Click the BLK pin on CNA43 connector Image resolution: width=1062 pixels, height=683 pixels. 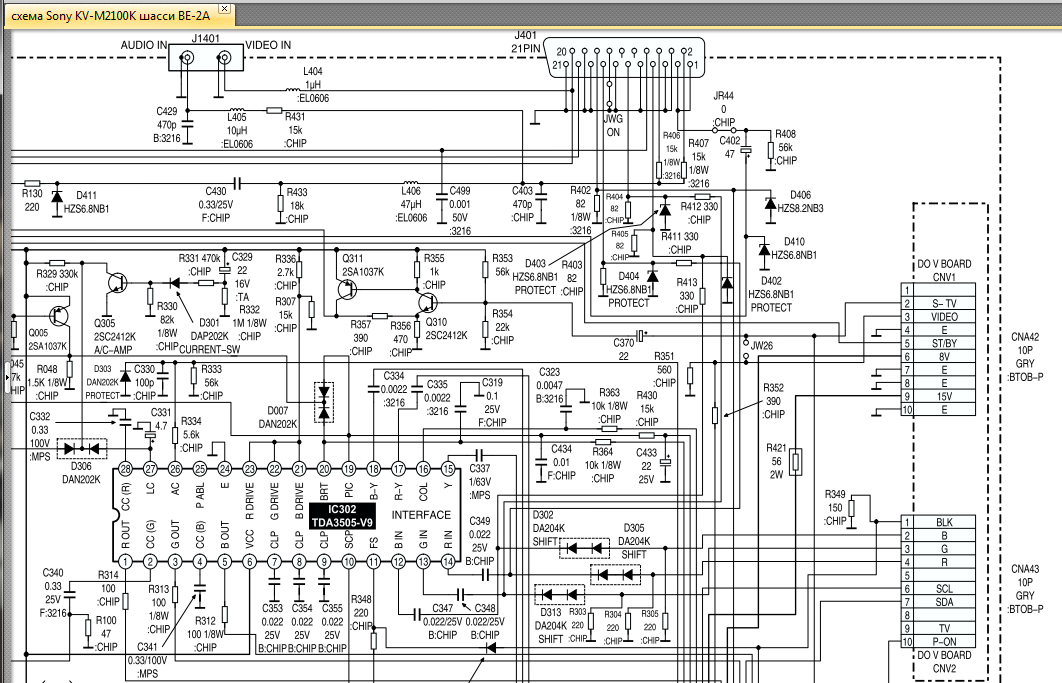[x=943, y=522]
